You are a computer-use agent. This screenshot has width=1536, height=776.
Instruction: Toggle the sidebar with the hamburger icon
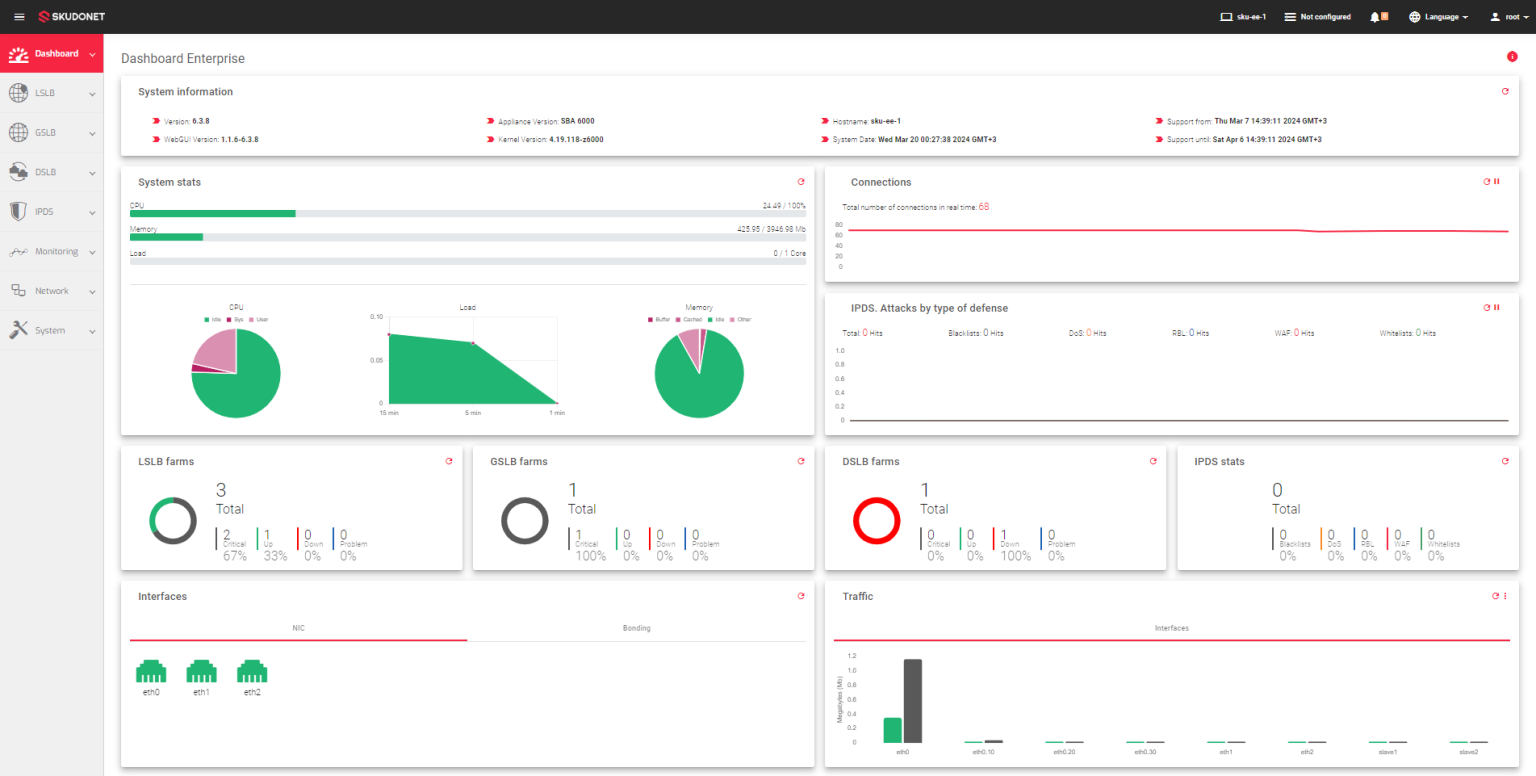tap(18, 16)
